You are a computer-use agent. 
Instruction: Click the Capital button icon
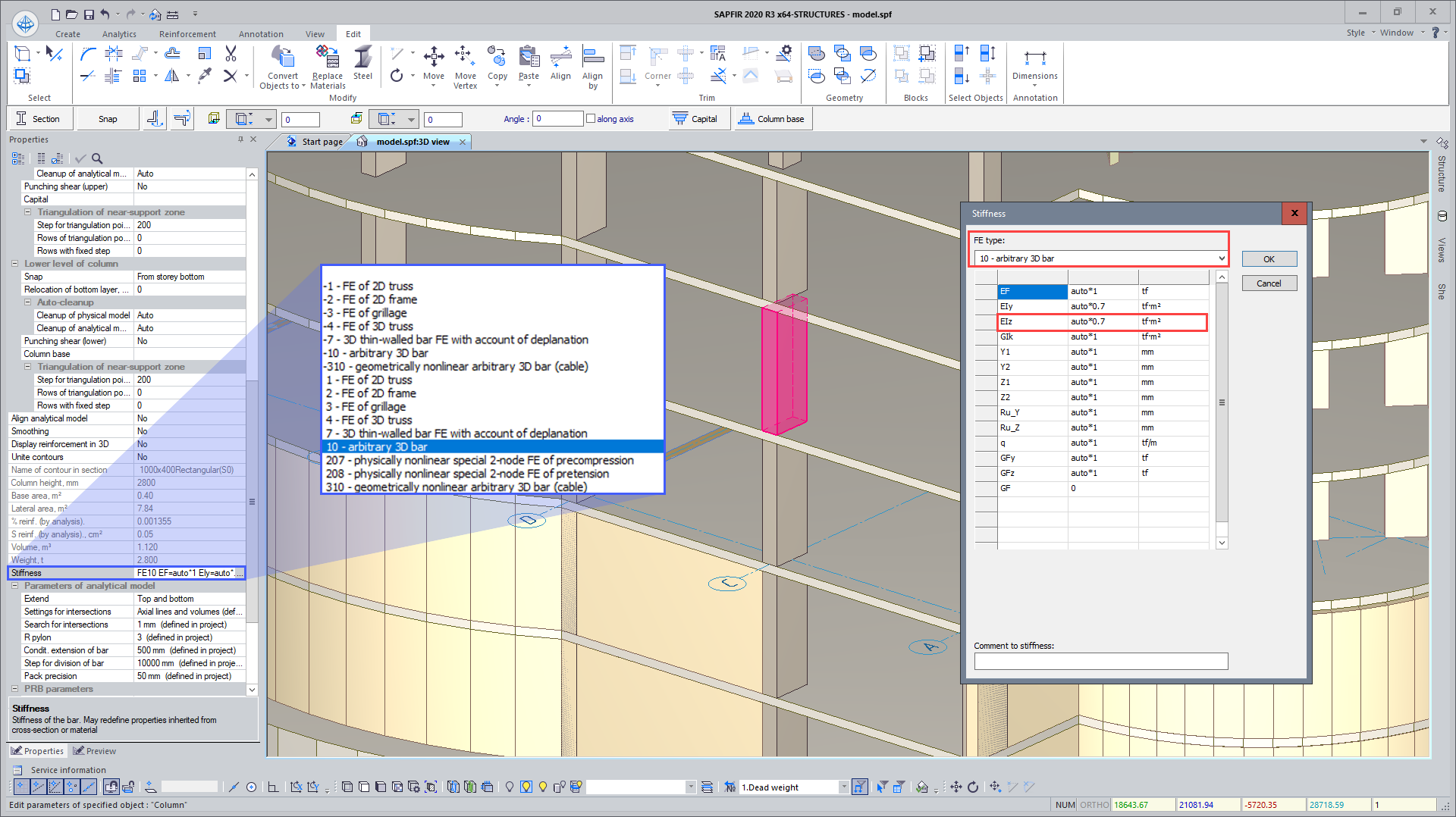[x=680, y=119]
